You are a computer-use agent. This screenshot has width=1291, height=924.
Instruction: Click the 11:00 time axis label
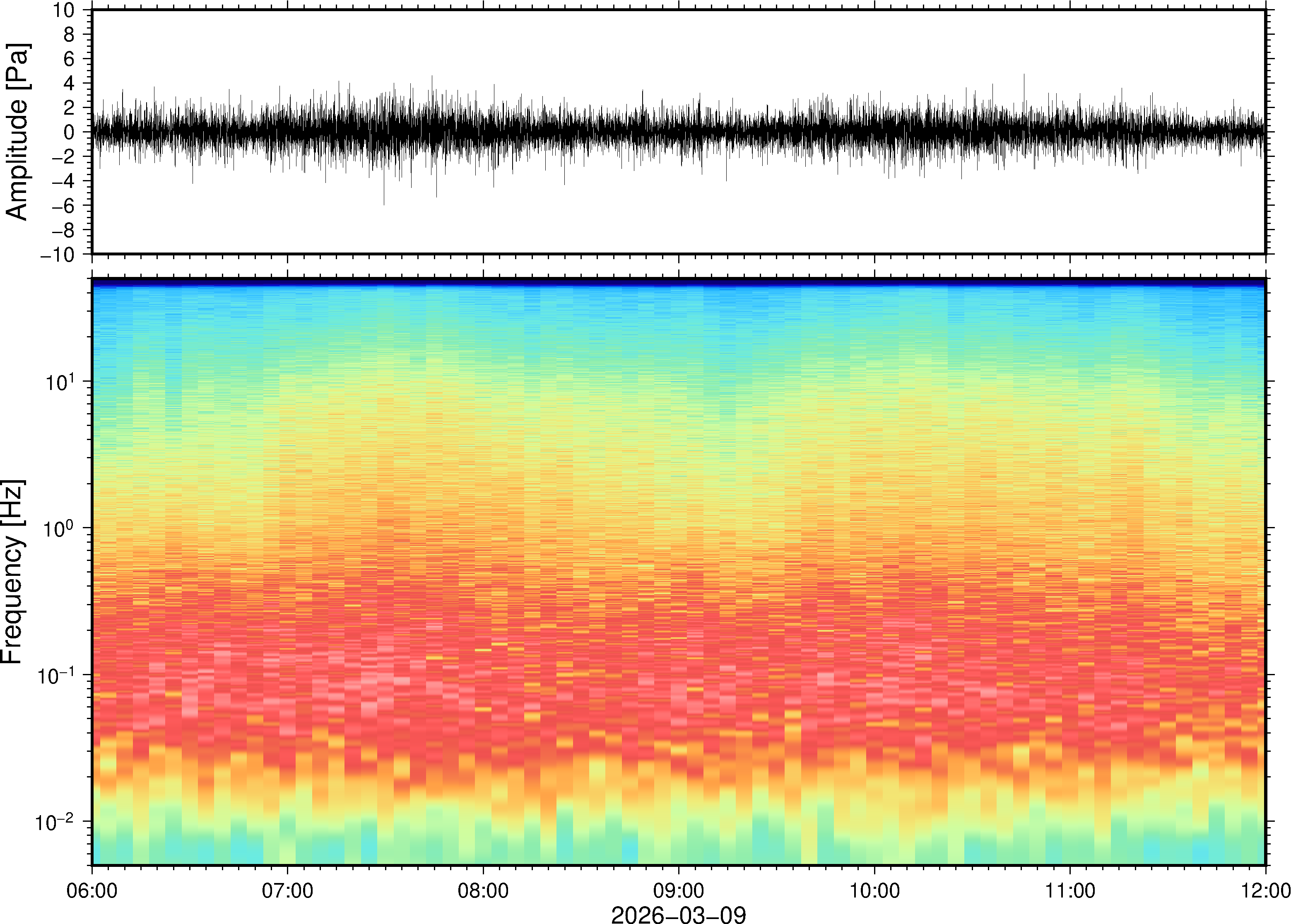(x=1069, y=890)
